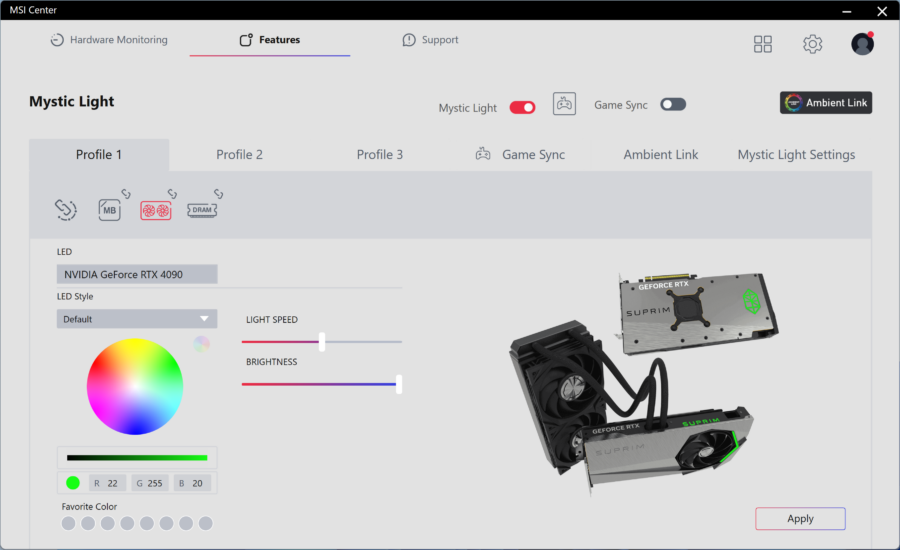Open the Hardware Monitoring tab
This screenshot has width=900, height=550.
pyautogui.click(x=109, y=40)
